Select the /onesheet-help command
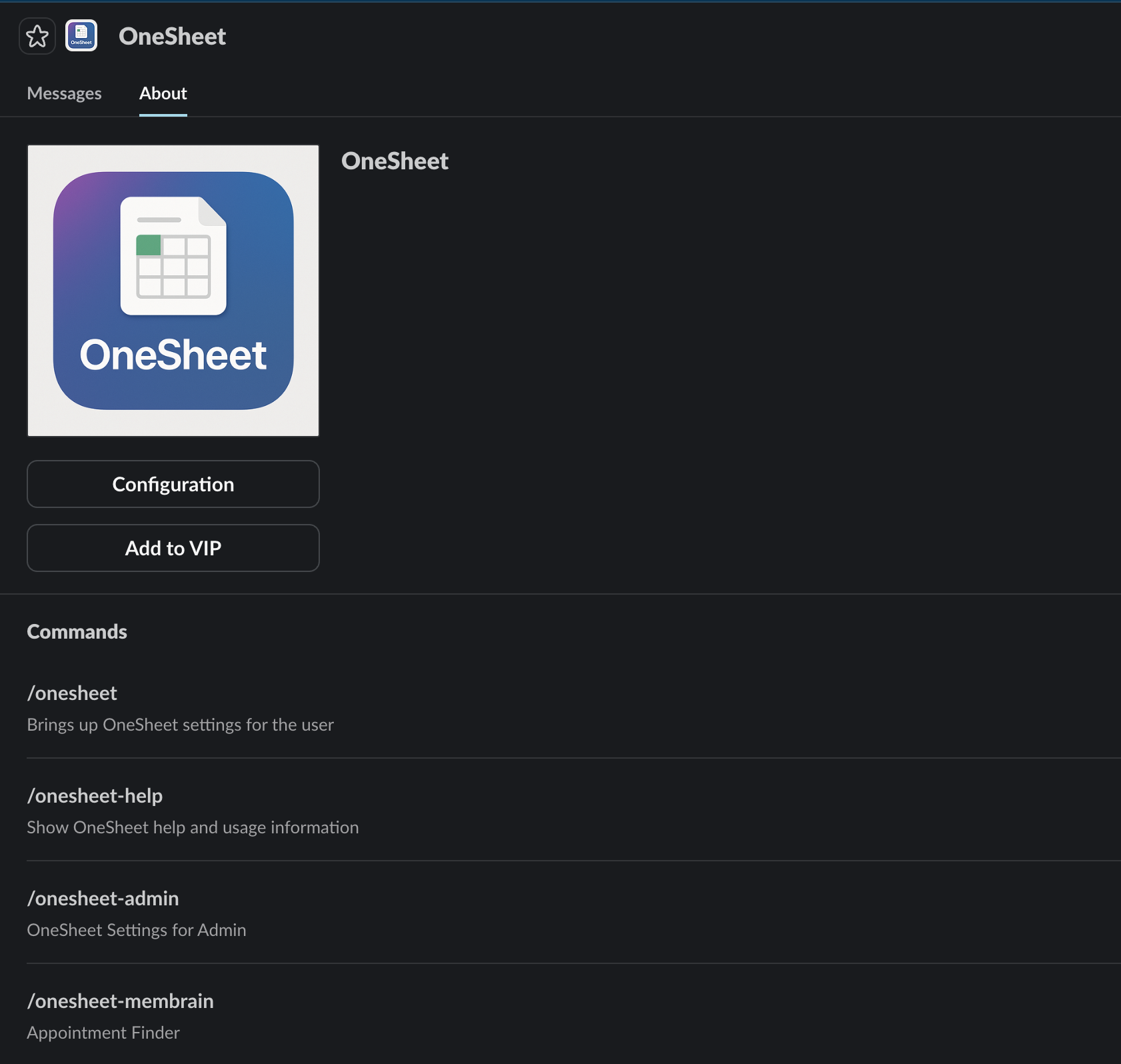 coord(95,796)
